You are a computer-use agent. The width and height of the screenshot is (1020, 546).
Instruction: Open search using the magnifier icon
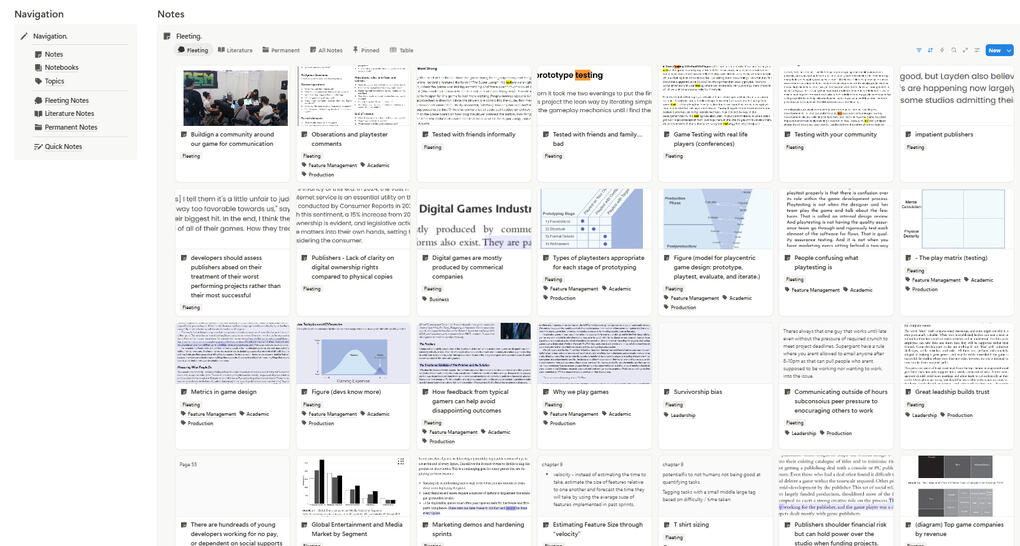click(954, 50)
